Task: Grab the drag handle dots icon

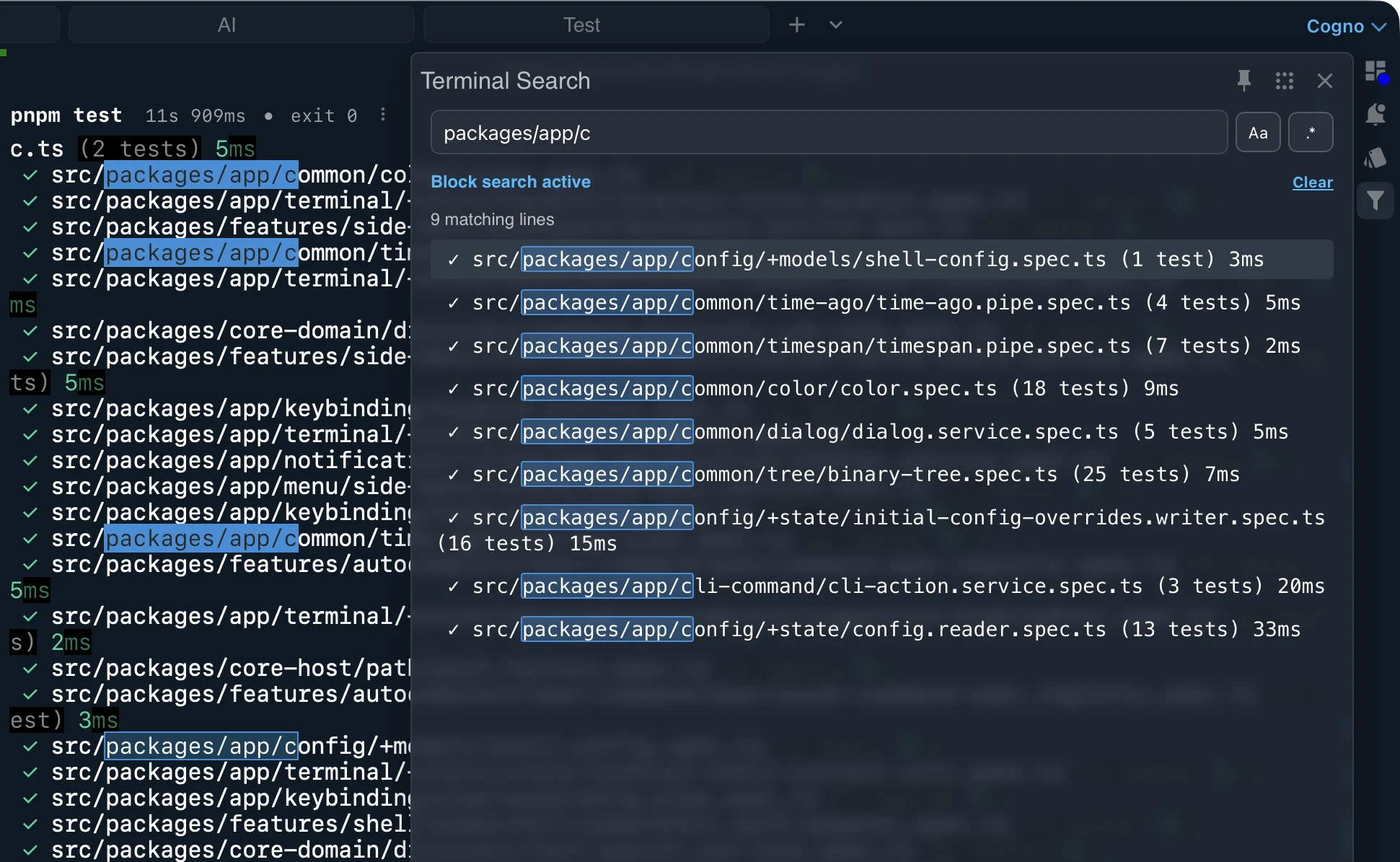Action: pyautogui.click(x=1285, y=81)
